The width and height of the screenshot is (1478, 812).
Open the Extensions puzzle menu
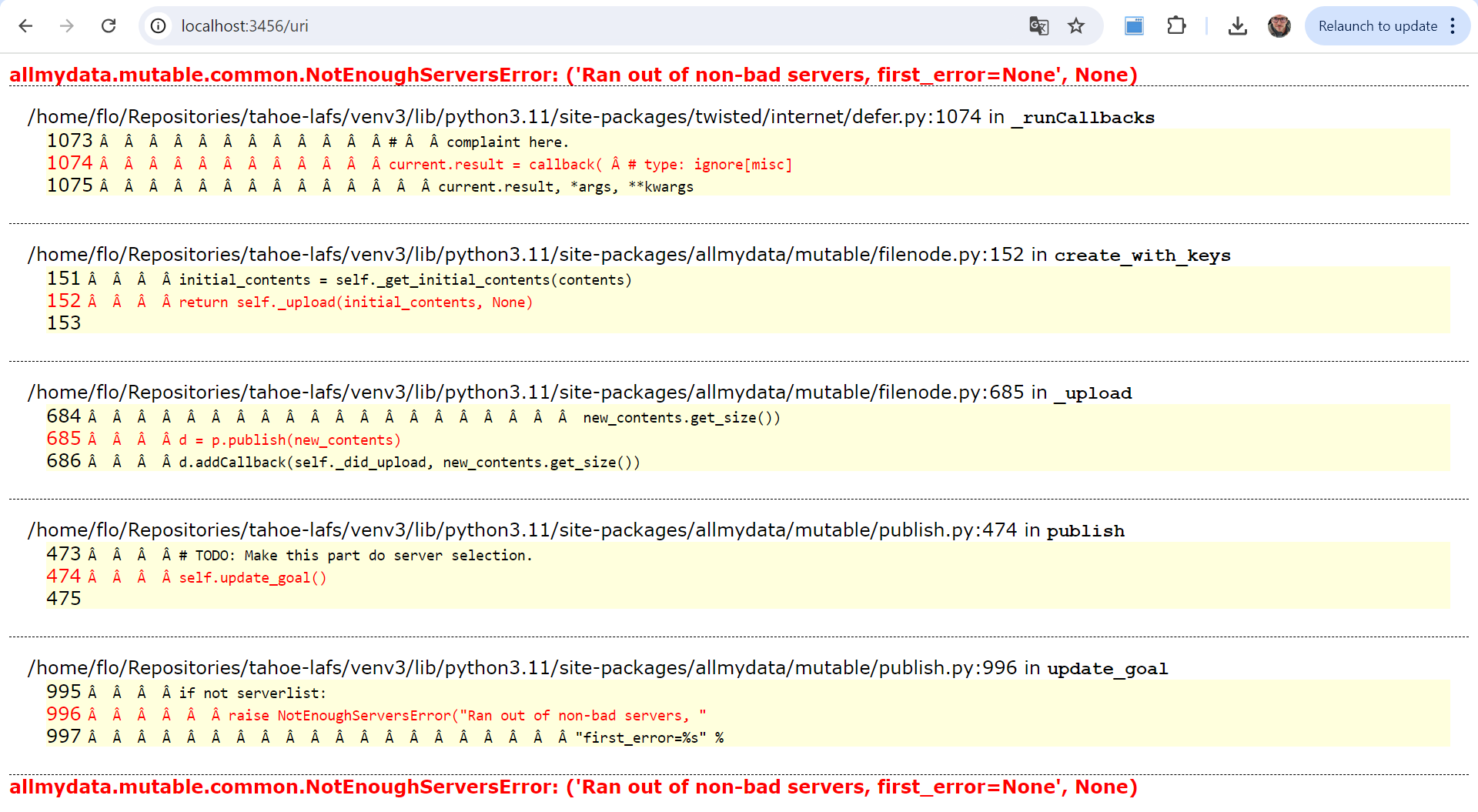(x=1176, y=26)
